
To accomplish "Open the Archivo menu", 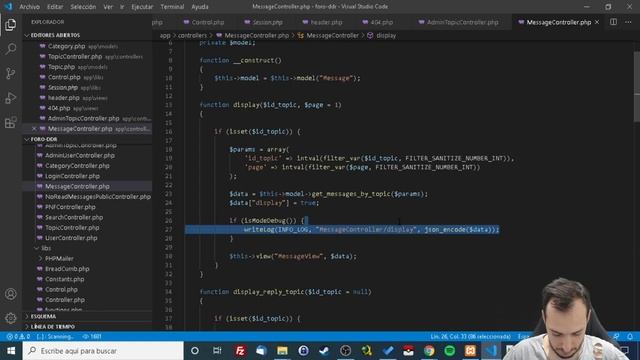I will tap(29, 7).
